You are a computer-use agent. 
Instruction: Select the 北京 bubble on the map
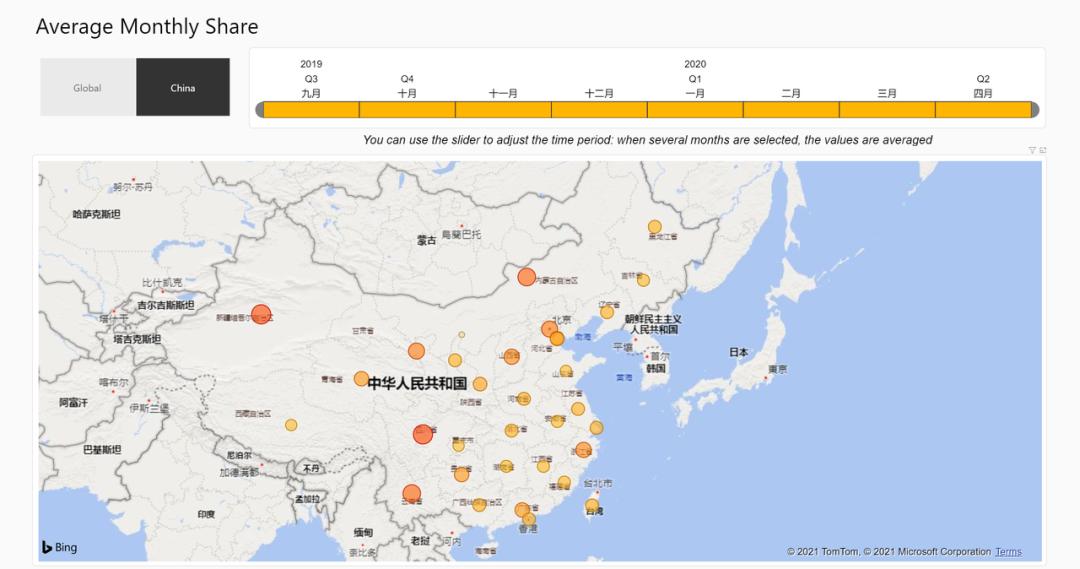click(x=549, y=329)
